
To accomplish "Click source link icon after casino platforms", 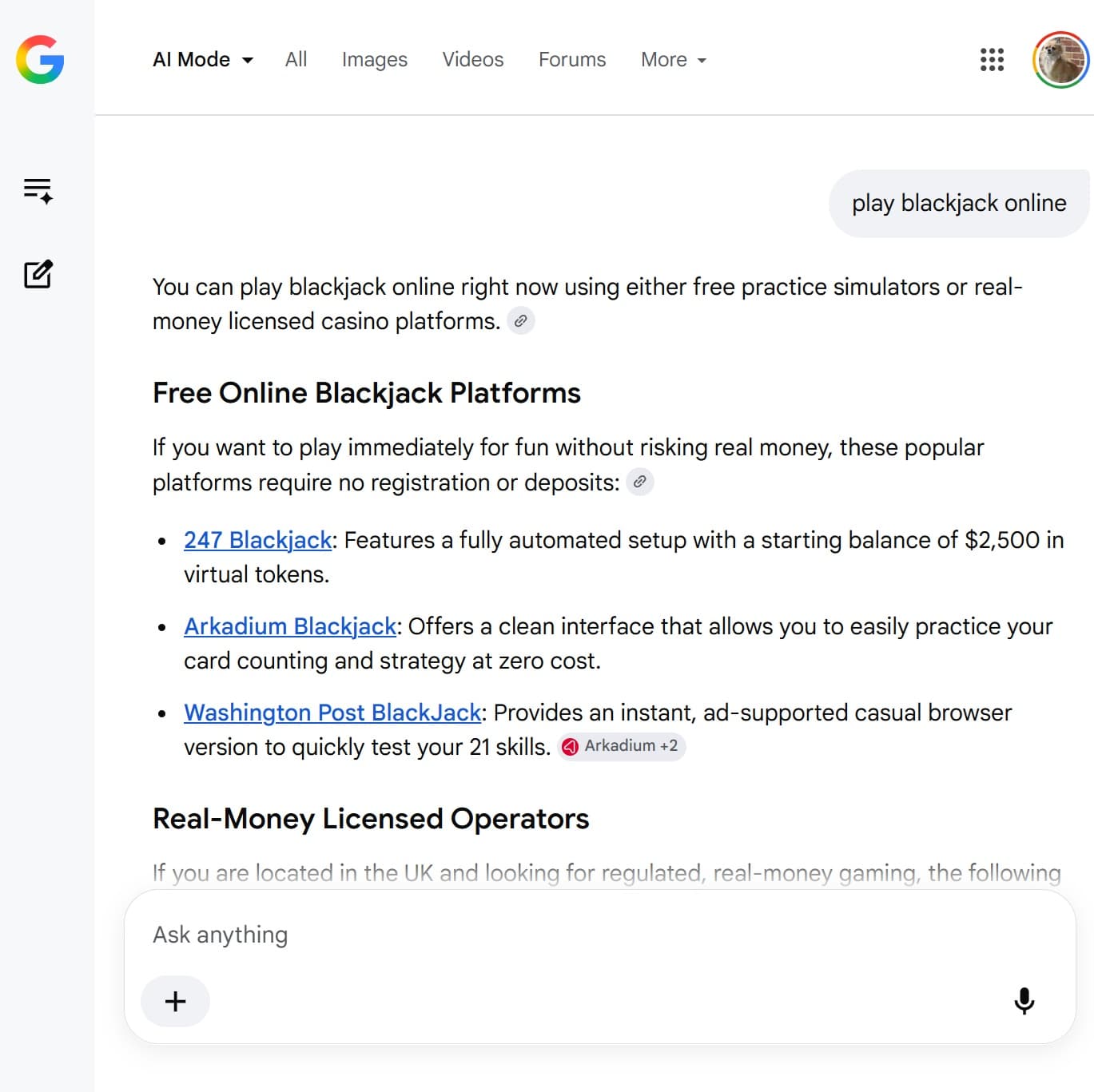I will [521, 321].
